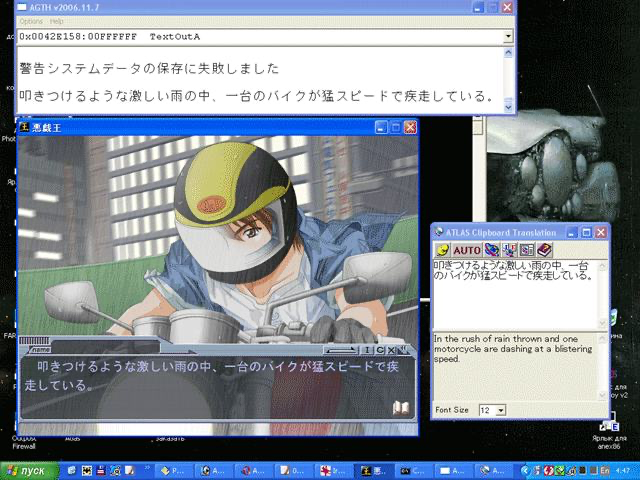Click the Japanese source text box in ATLAS
Viewport: 640px width, 480px height.
[x=515, y=294]
